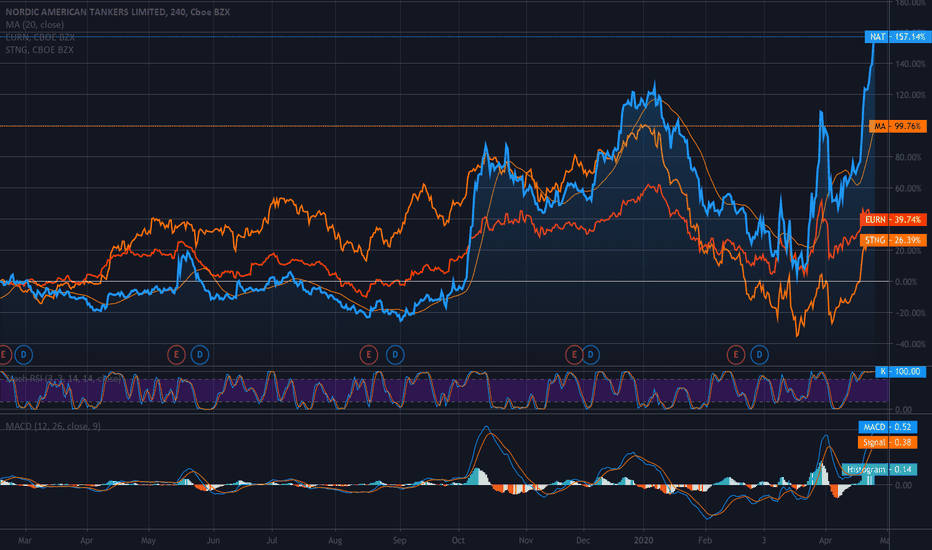
Task: Click the Jul label on the time axis
Action: [272, 540]
